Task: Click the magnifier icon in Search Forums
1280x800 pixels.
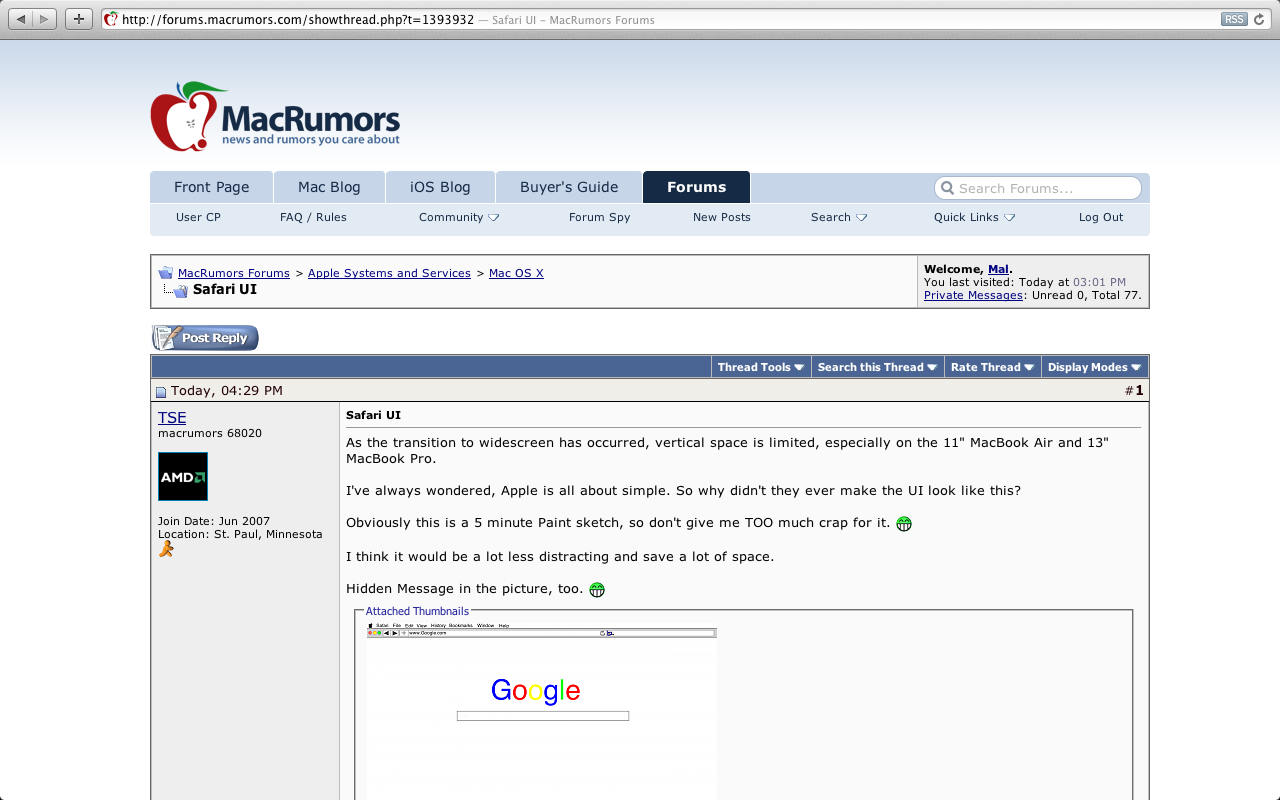Action: point(947,188)
